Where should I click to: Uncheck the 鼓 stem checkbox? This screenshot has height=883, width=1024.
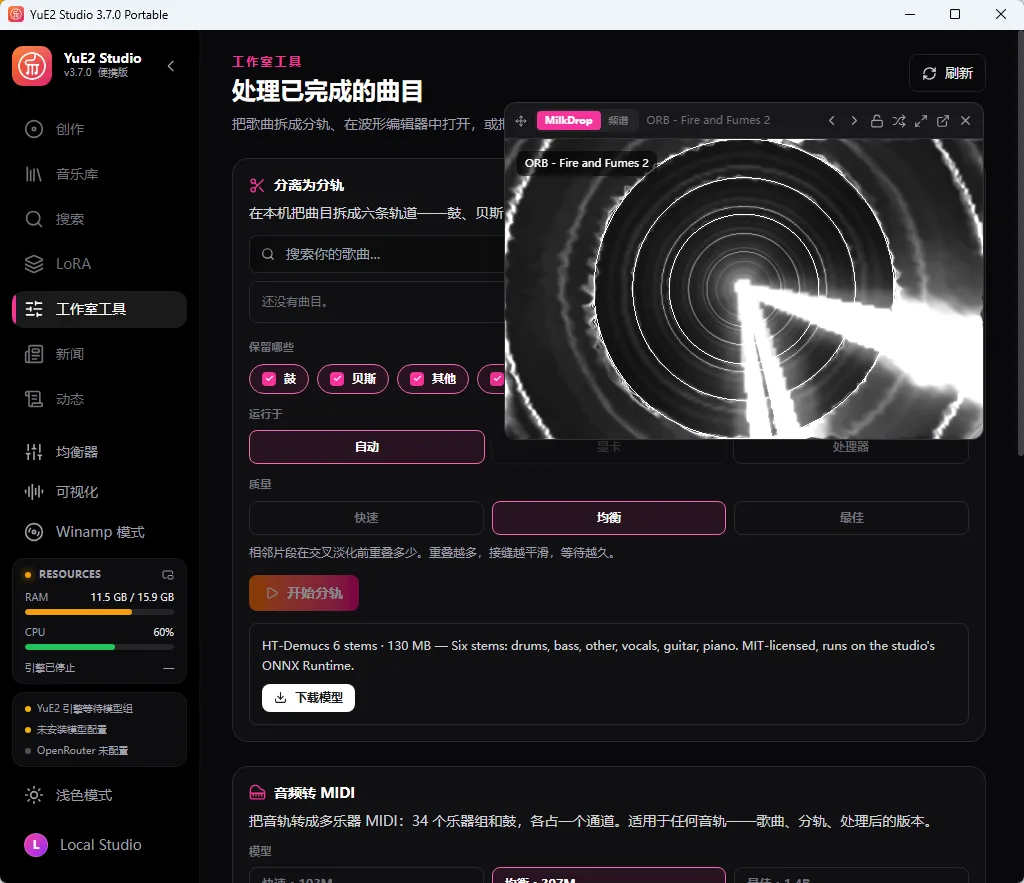[x=268, y=379]
